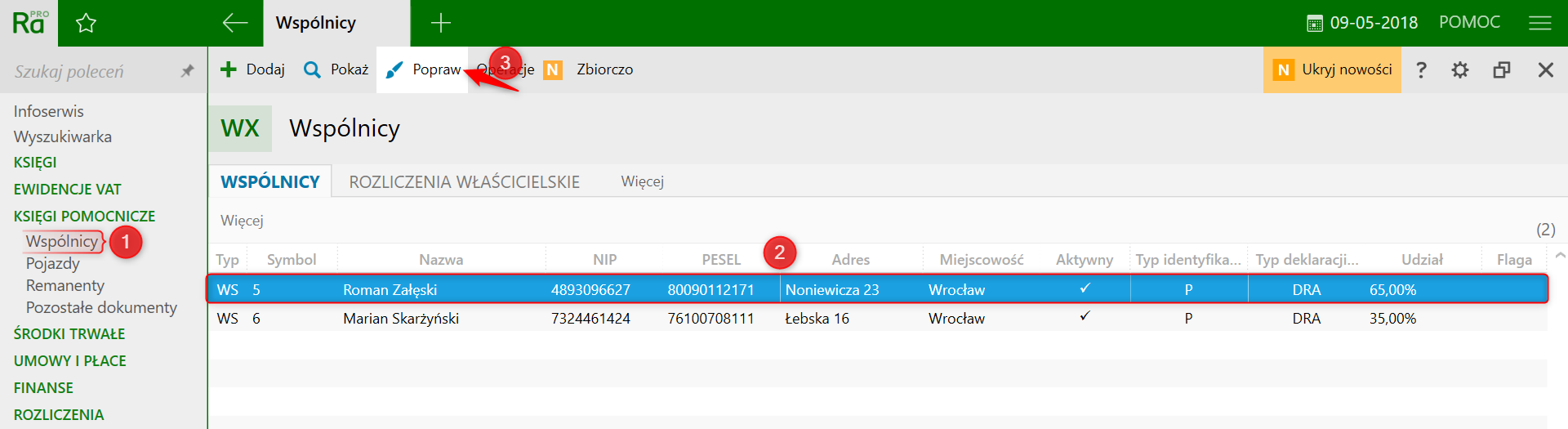Click PESEL 80090112171 cell

tap(710, 289)
